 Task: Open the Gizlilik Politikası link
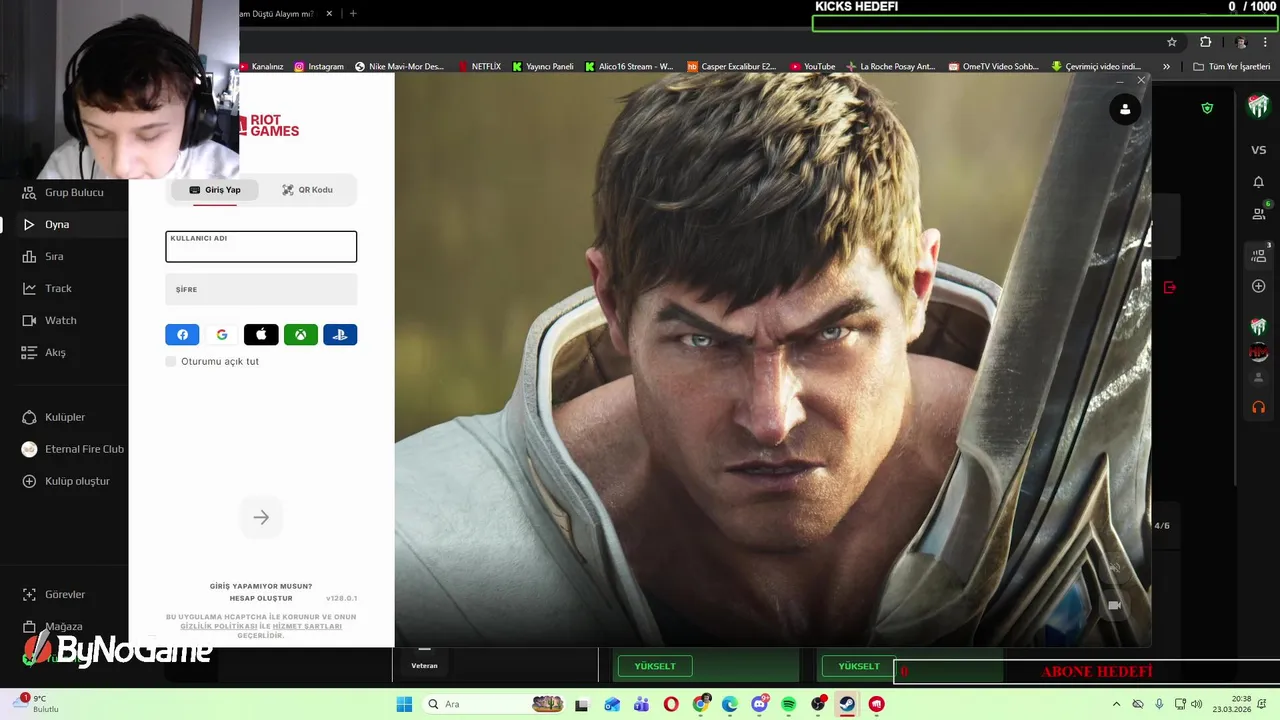[219, 626]
